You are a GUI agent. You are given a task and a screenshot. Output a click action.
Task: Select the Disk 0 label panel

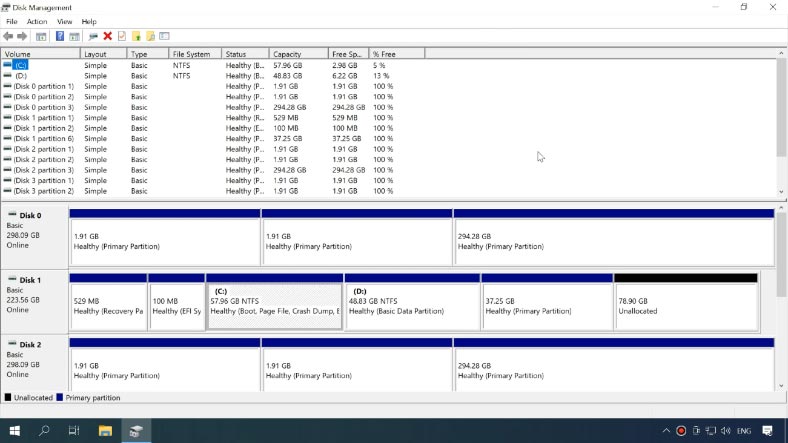coord(35,236)
